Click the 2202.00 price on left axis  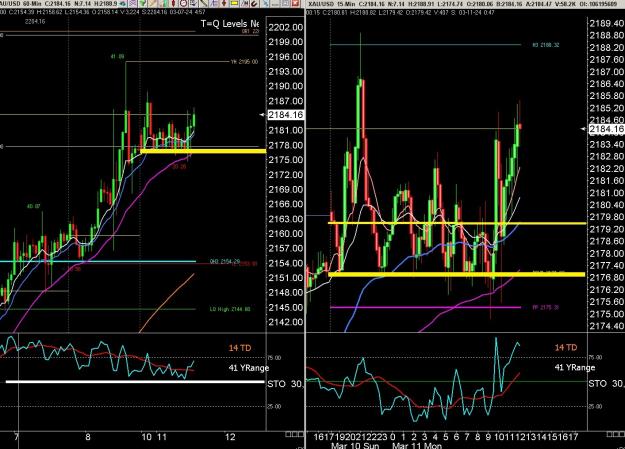tap(285, 27)
